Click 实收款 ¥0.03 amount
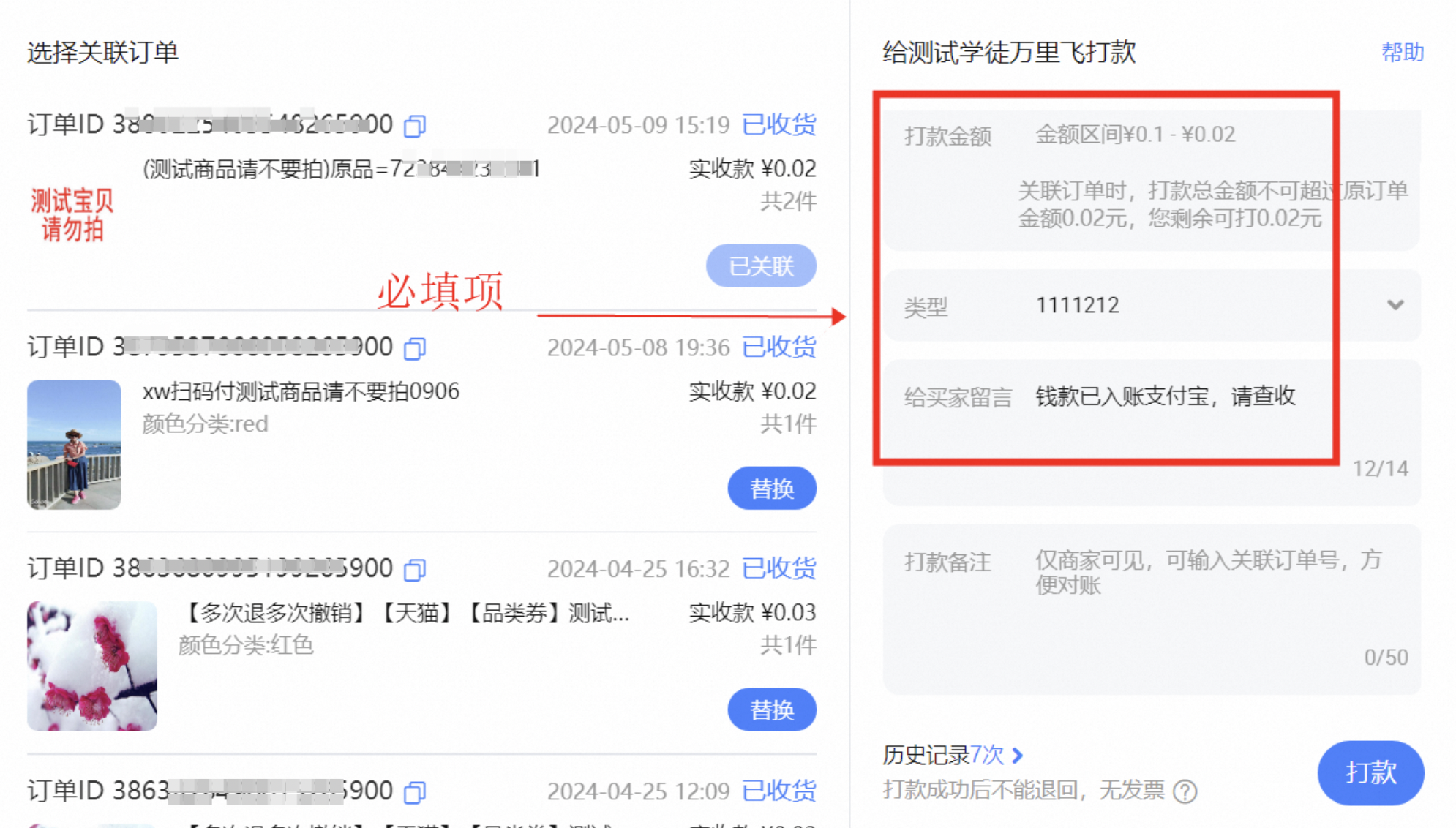The width and height of the screenshot is (1456, 828). pos(752,612)
